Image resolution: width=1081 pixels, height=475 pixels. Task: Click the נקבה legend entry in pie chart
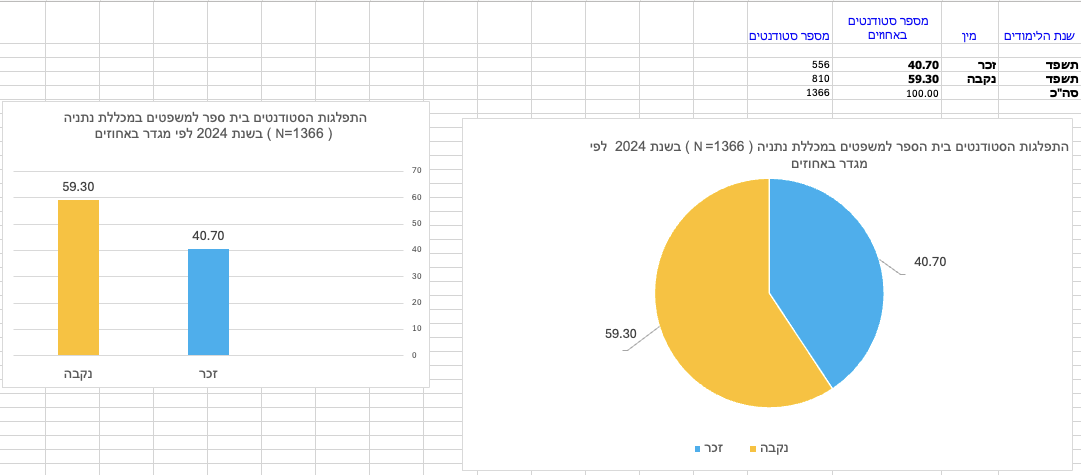(x=769, y=449)
